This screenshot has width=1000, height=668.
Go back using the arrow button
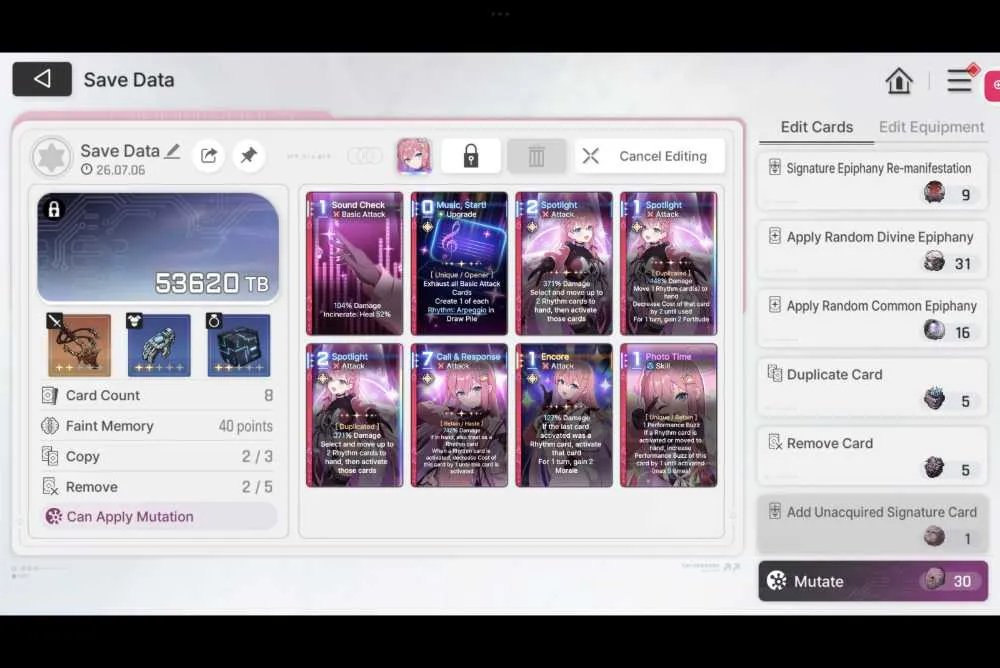[42, 79]
